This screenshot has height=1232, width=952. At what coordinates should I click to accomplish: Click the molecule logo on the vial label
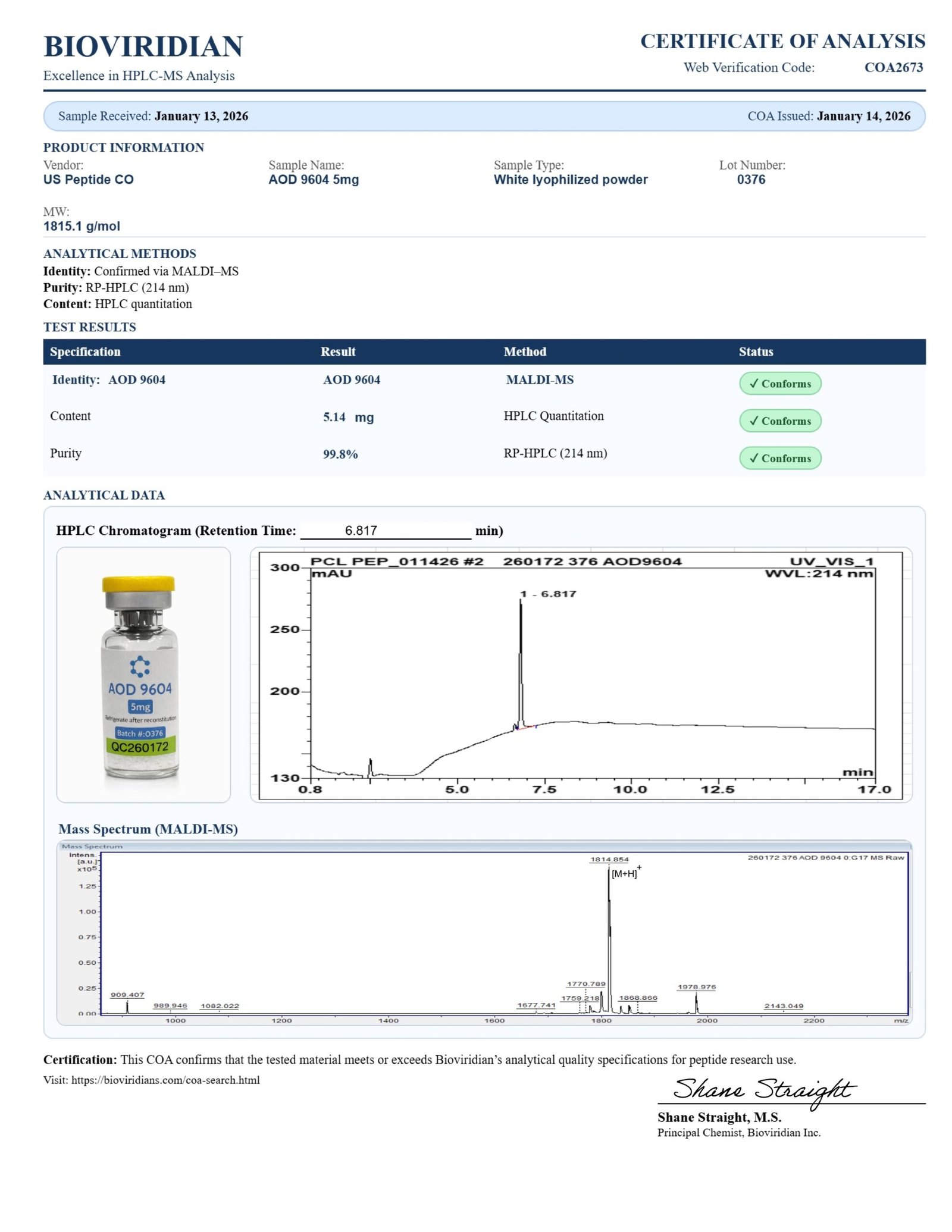pos(140,666)
